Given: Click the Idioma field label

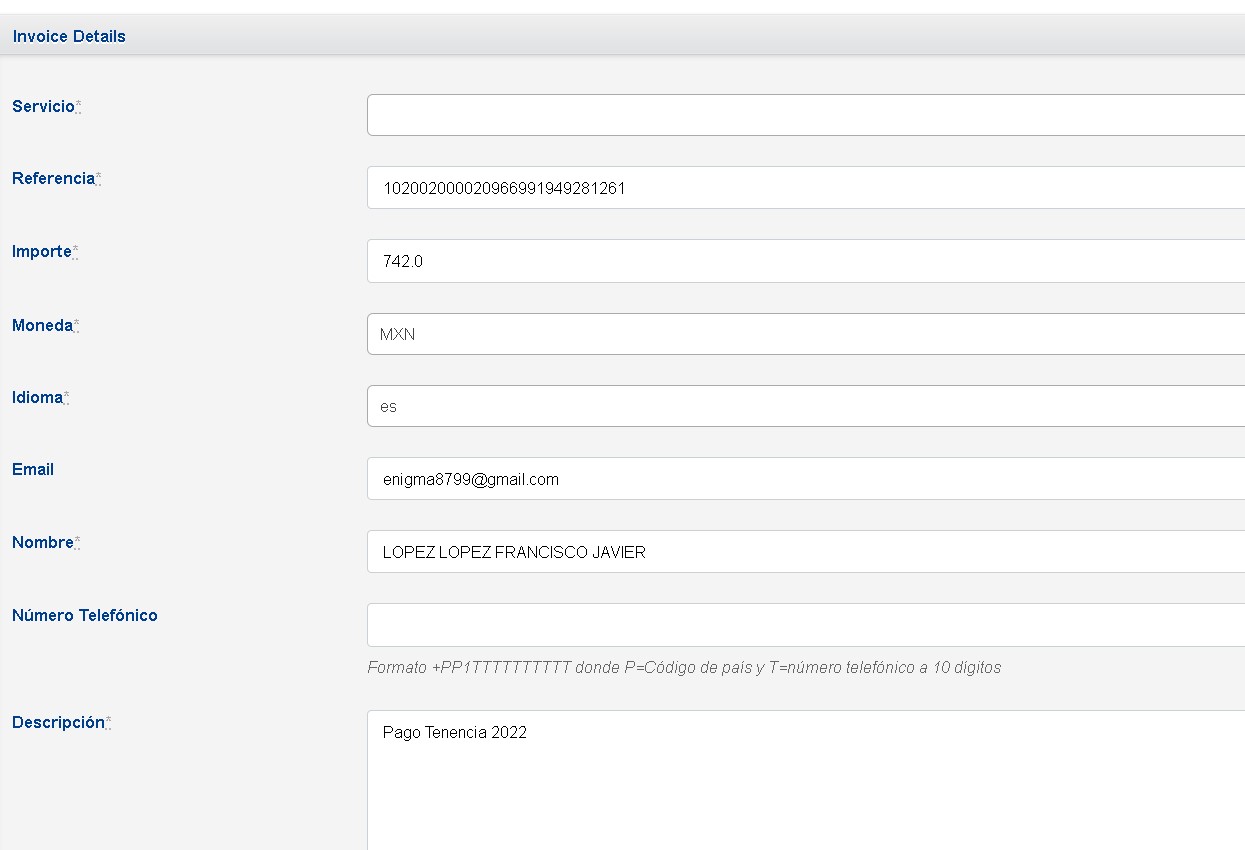Looking at the screenshot, I should 37,397.
